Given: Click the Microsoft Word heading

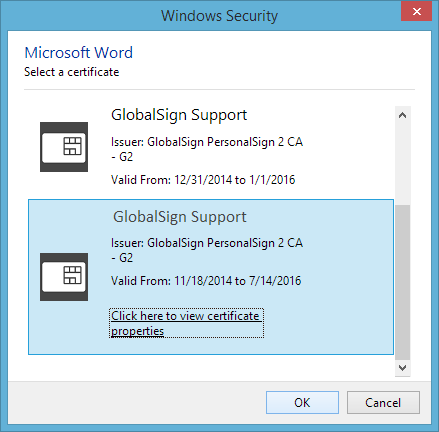Looking at the screenshot, I should (x=79, y=53).
